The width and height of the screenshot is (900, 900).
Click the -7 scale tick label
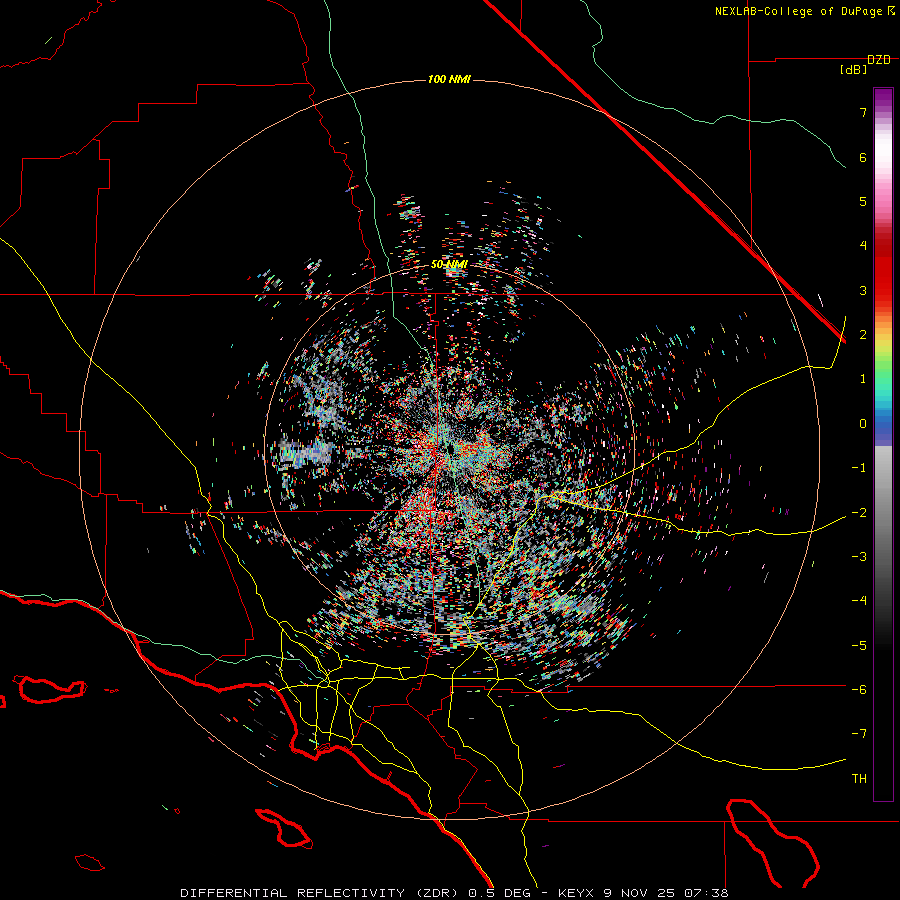coord(859,734)
